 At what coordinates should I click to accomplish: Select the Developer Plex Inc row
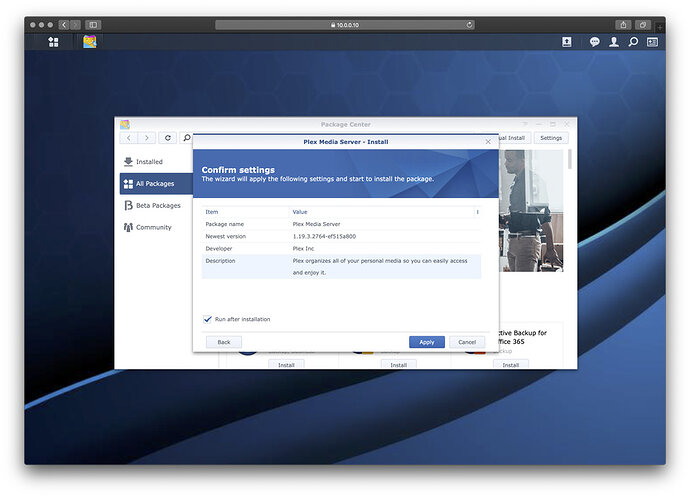[x=341, y=249]
